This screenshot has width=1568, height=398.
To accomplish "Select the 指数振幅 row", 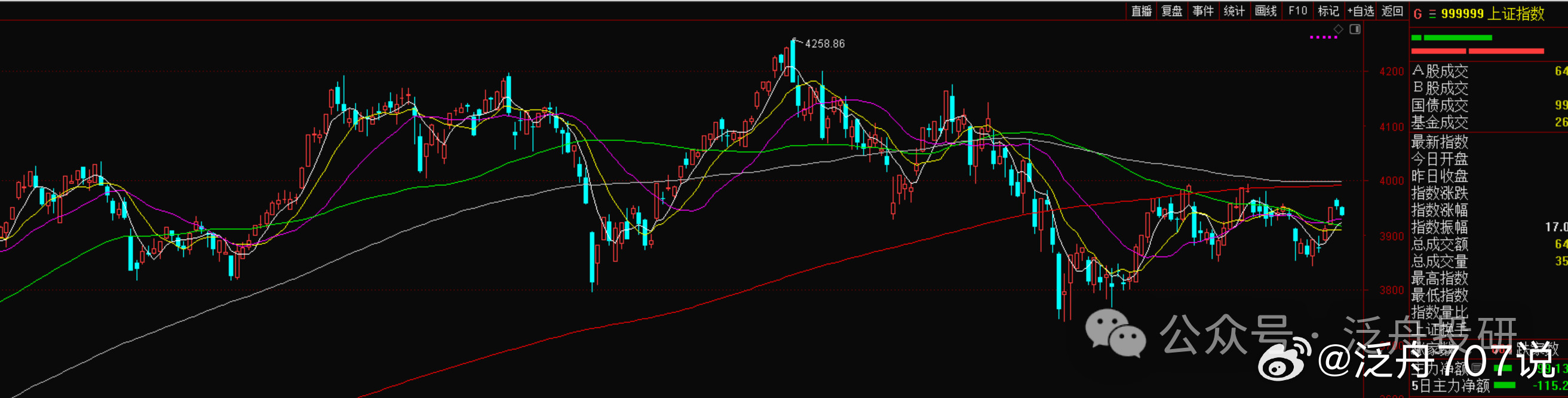I will tap(1489, 228).
